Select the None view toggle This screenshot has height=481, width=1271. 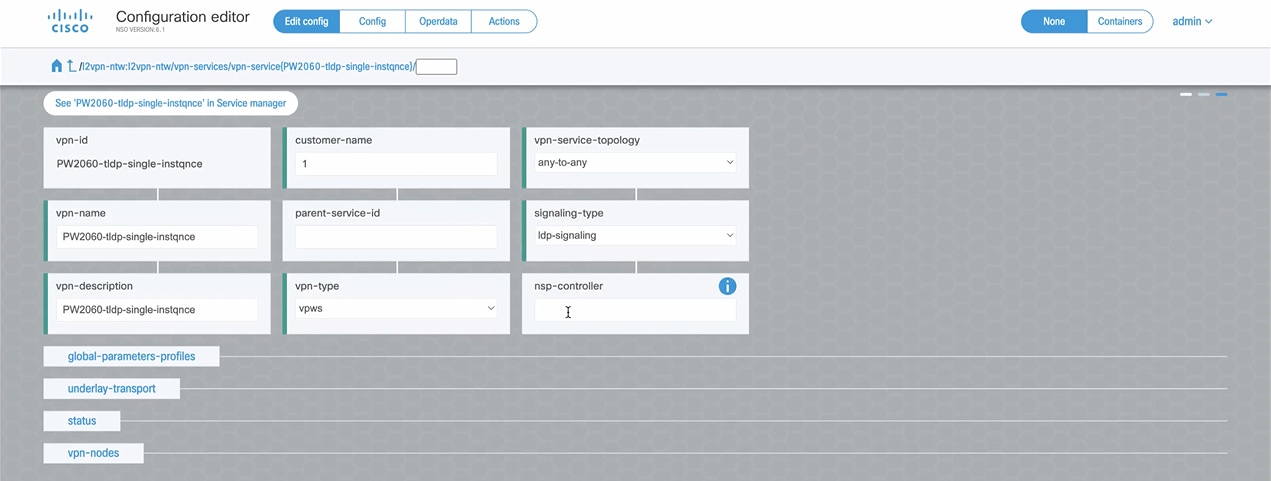(1054, 21)
